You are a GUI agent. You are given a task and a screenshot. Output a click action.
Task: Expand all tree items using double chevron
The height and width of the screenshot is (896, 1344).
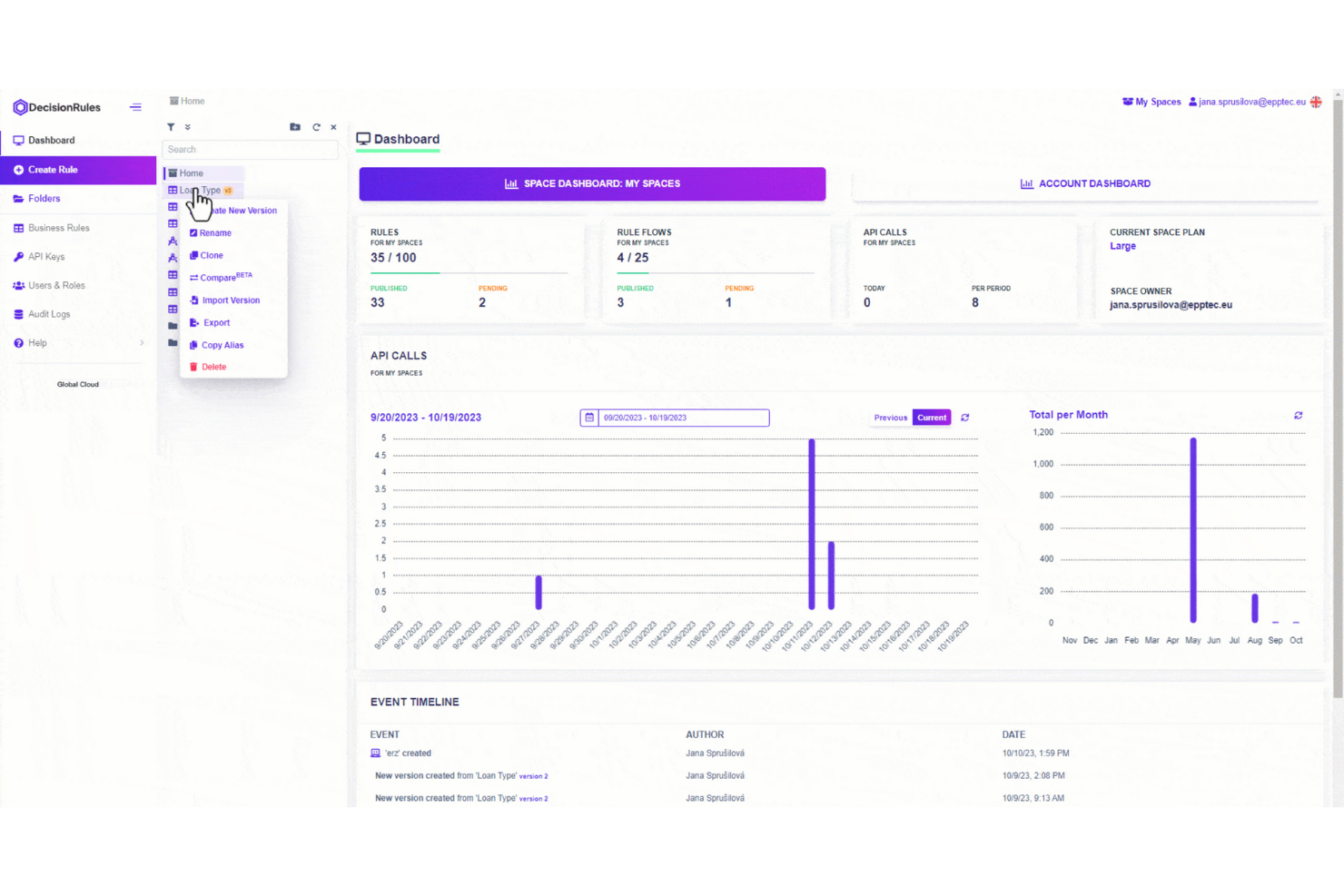pos(188,127)
